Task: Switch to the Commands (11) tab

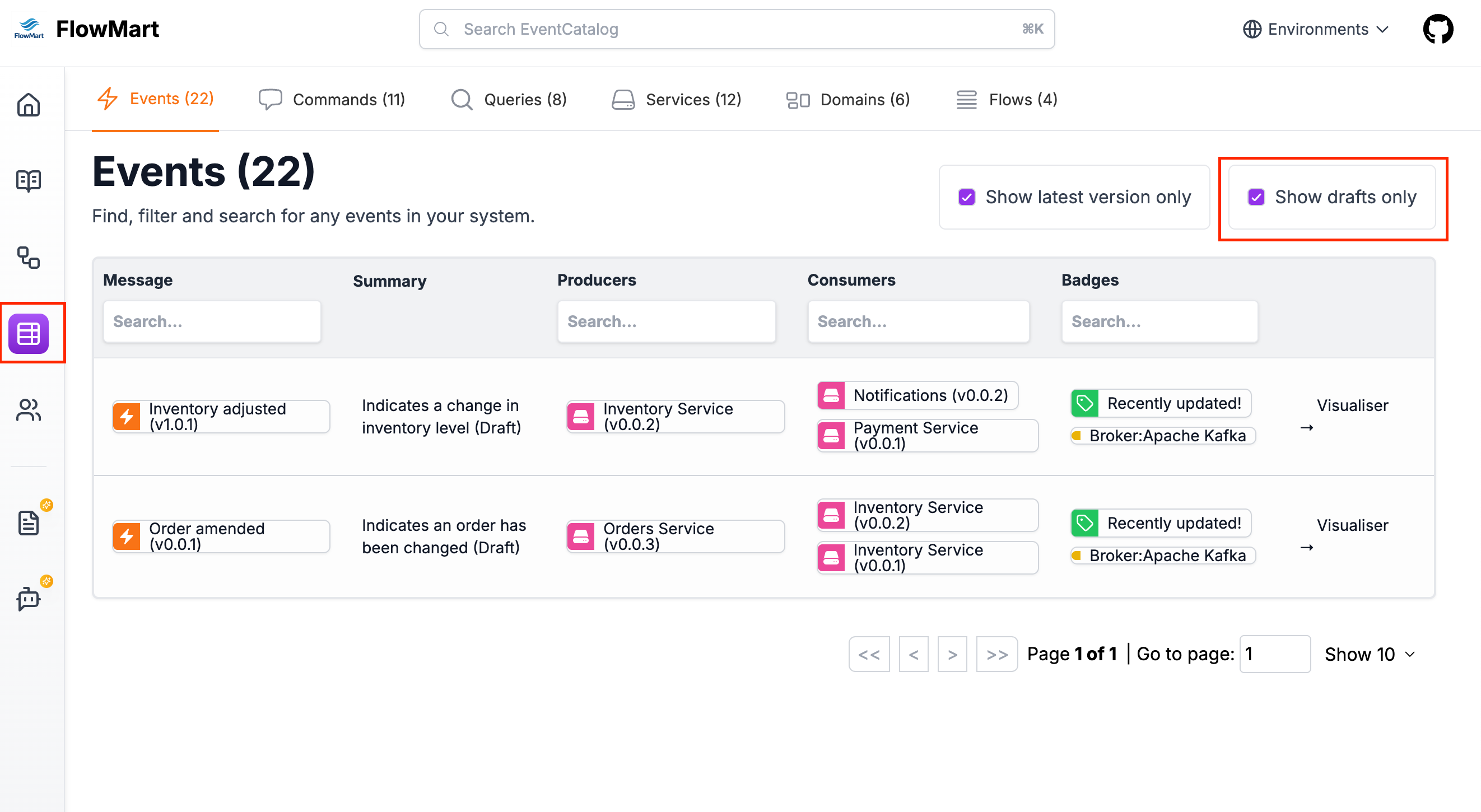Action: [332, 100]
